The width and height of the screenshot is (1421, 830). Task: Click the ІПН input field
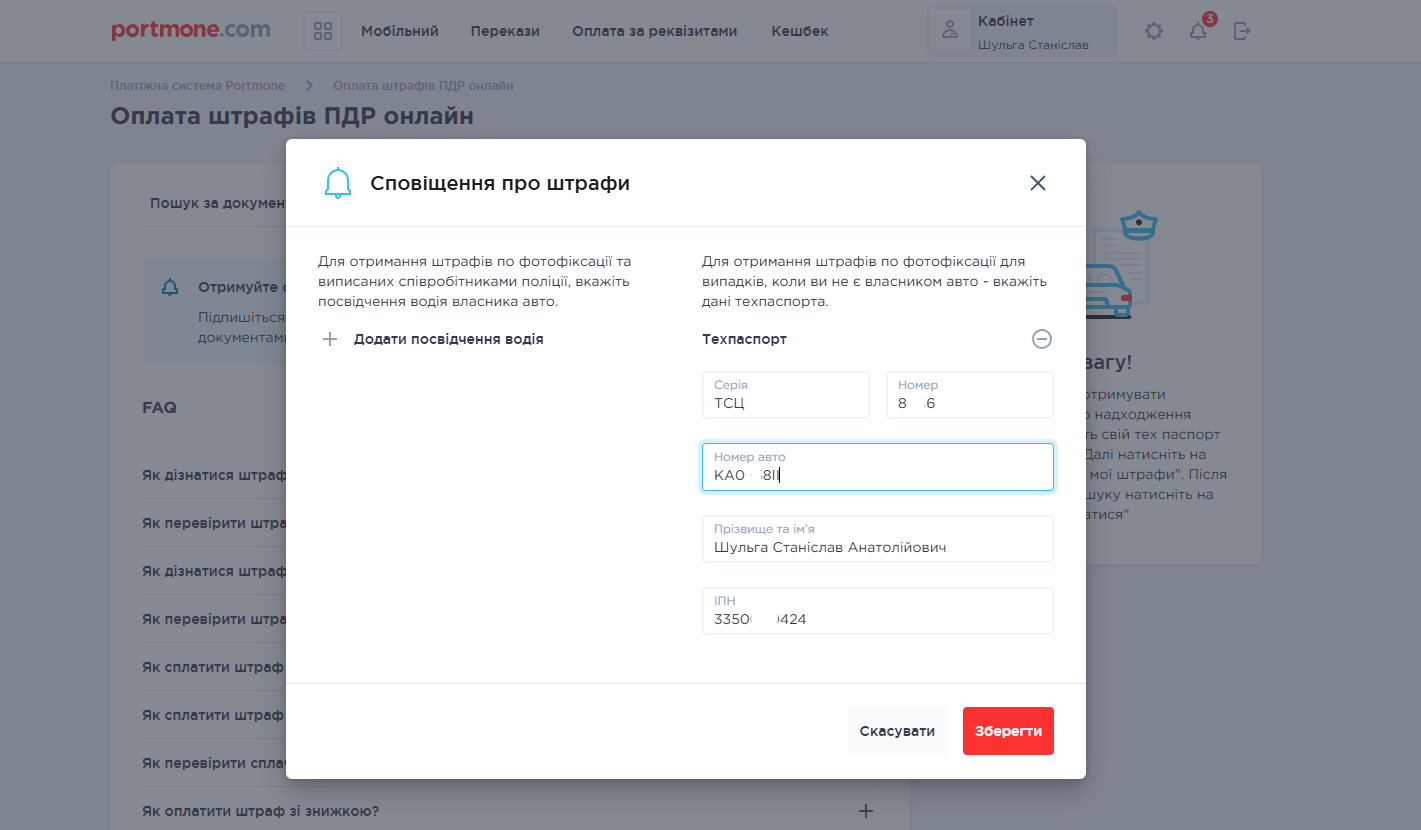click(877, 611)
